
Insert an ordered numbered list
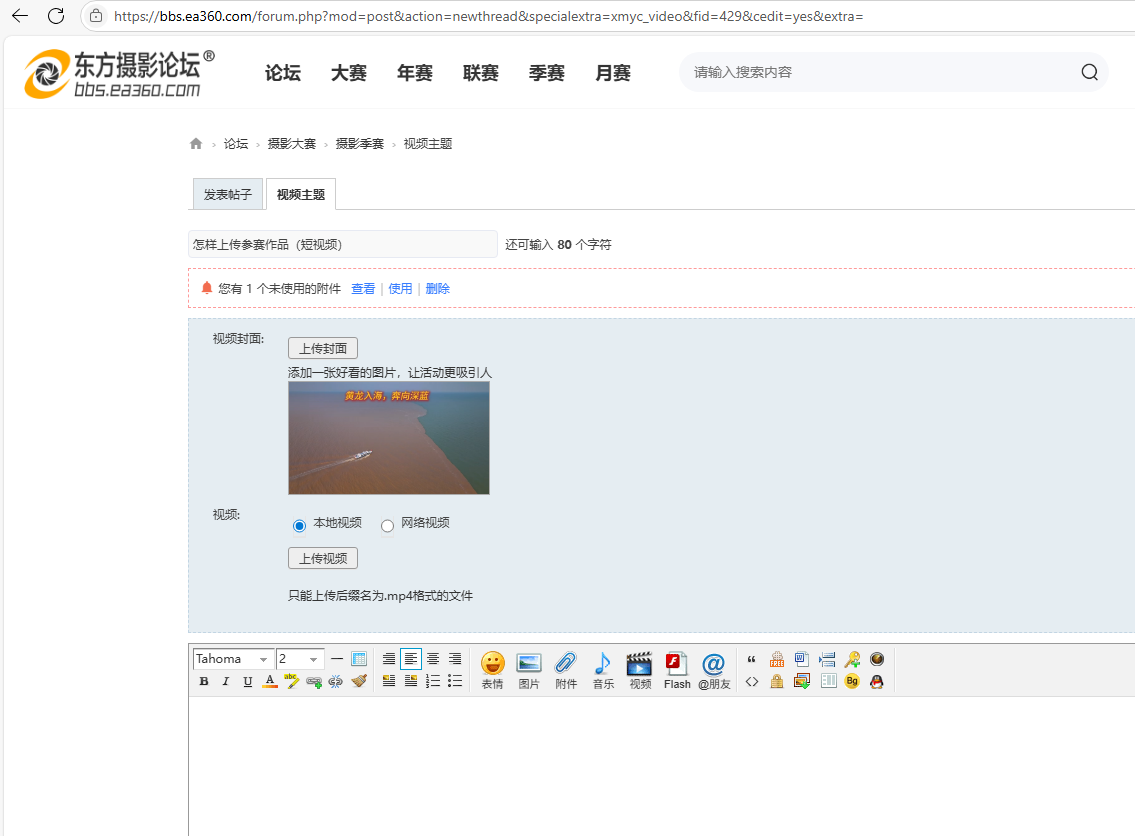433,681
